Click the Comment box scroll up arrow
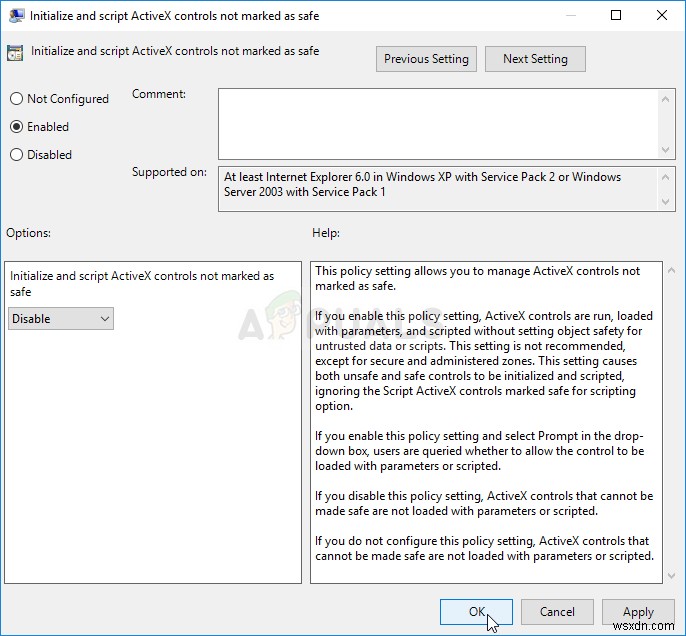Screen dimensions: 686x636 [665, 99]
